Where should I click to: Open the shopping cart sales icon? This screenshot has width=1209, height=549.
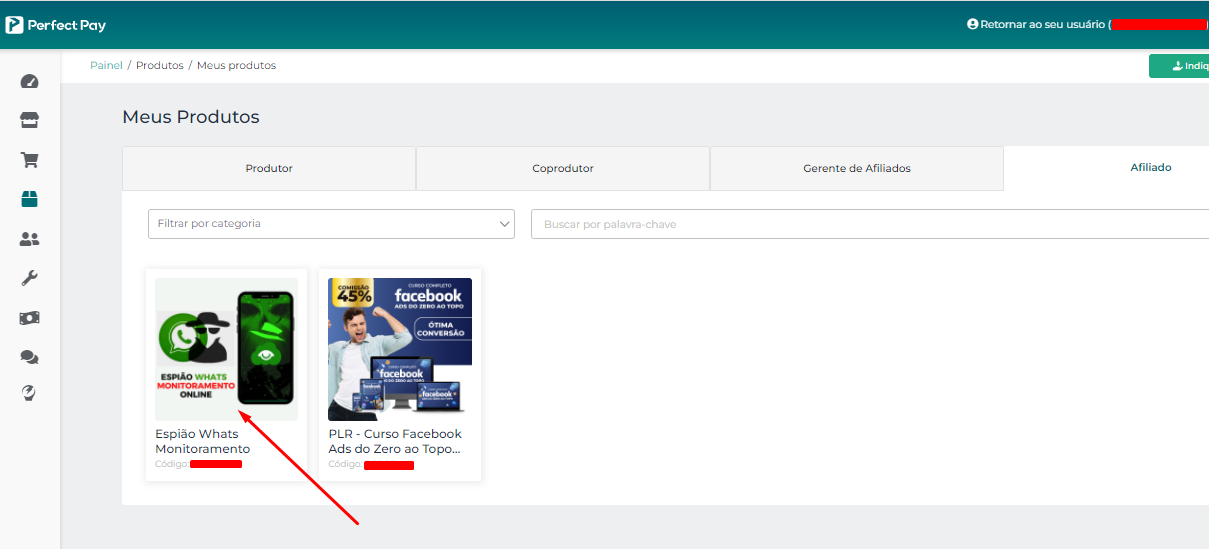29,160
